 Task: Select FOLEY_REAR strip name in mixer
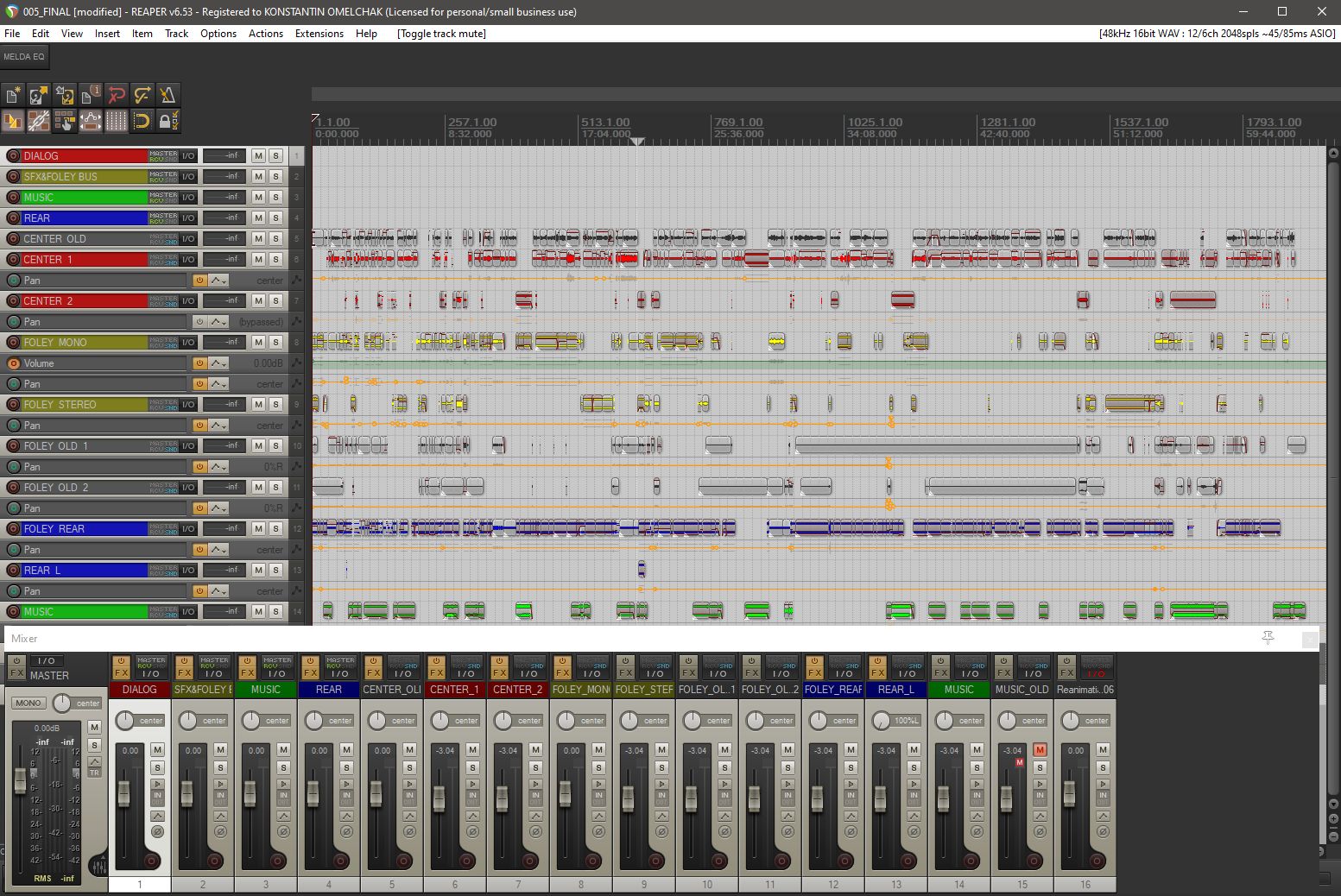point(833,690)
